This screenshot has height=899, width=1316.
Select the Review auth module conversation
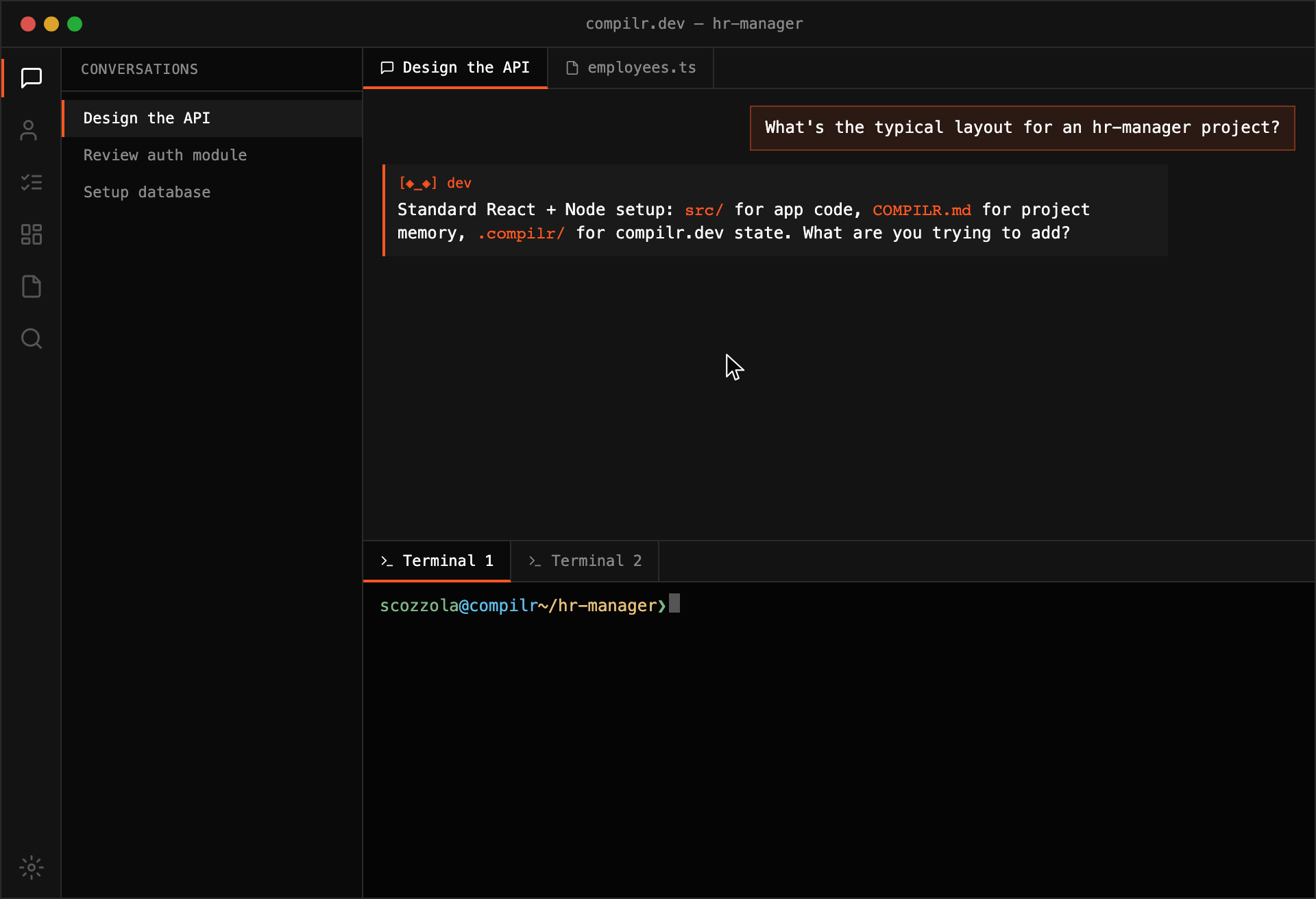pyautogui.click(x=212, y=156)
